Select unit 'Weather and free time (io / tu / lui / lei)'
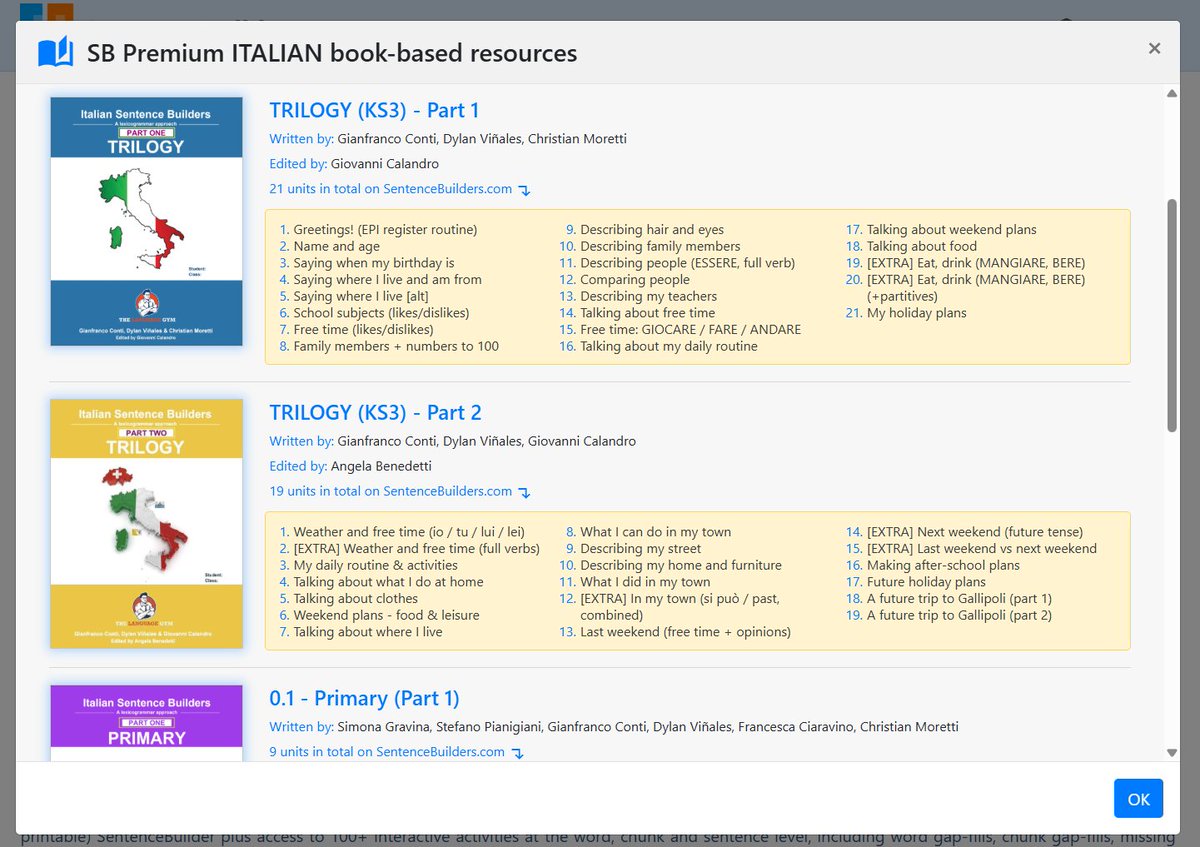Viewport: 1200px width, 847px height. [409, 532]
